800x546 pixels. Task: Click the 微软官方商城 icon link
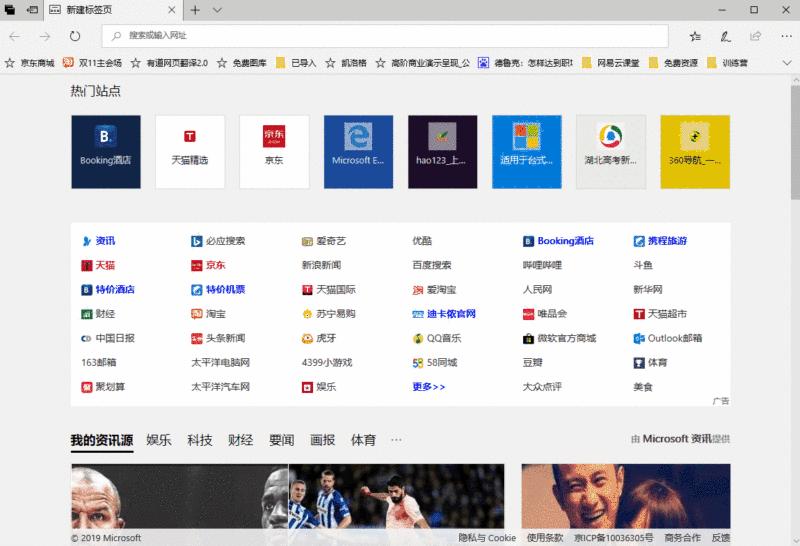559,338
